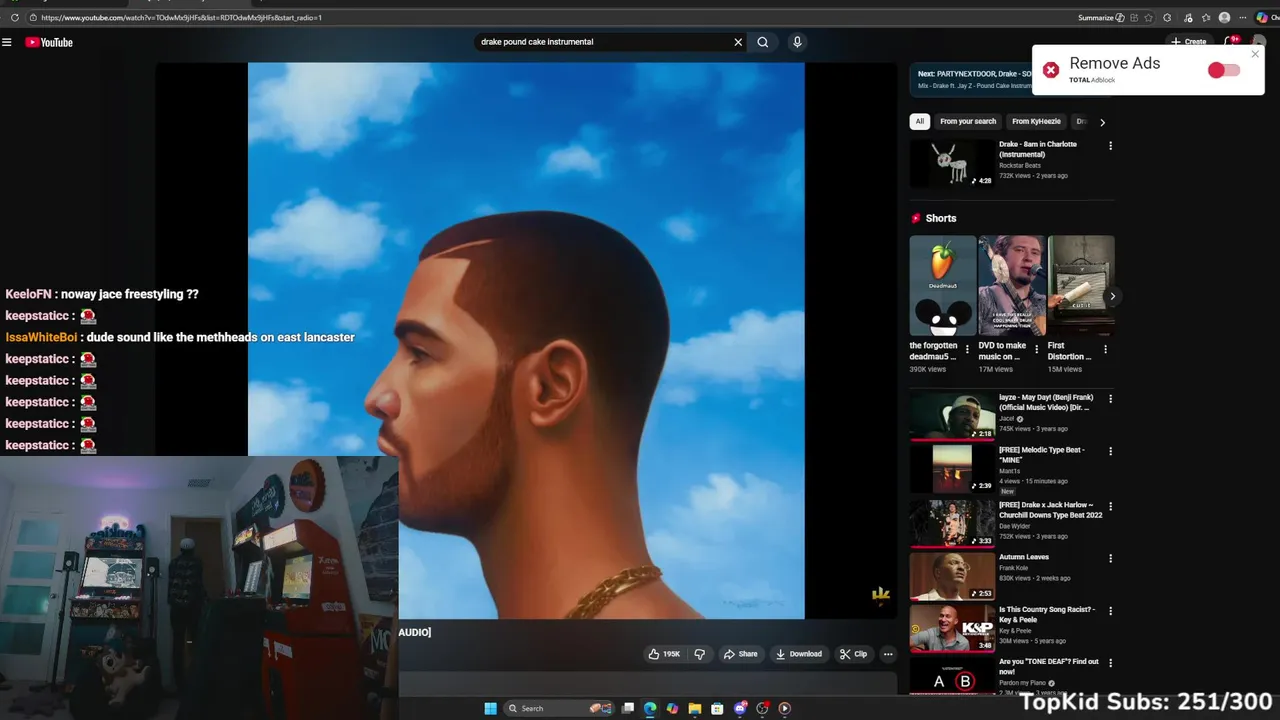Open the YouTube account avatar
The image size is (1280, 720).
click(1259, 42)
